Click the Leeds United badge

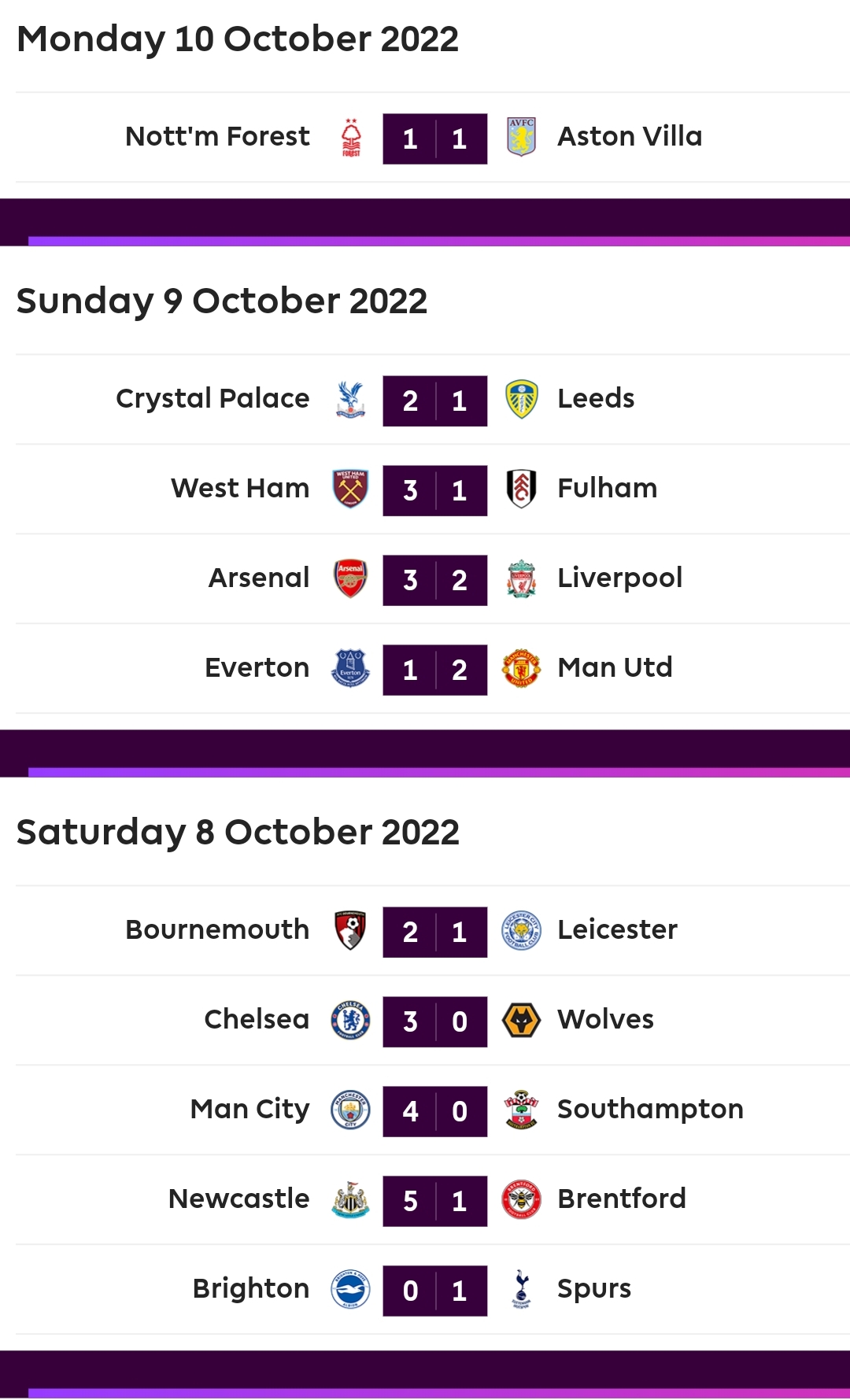coord(521,399)
